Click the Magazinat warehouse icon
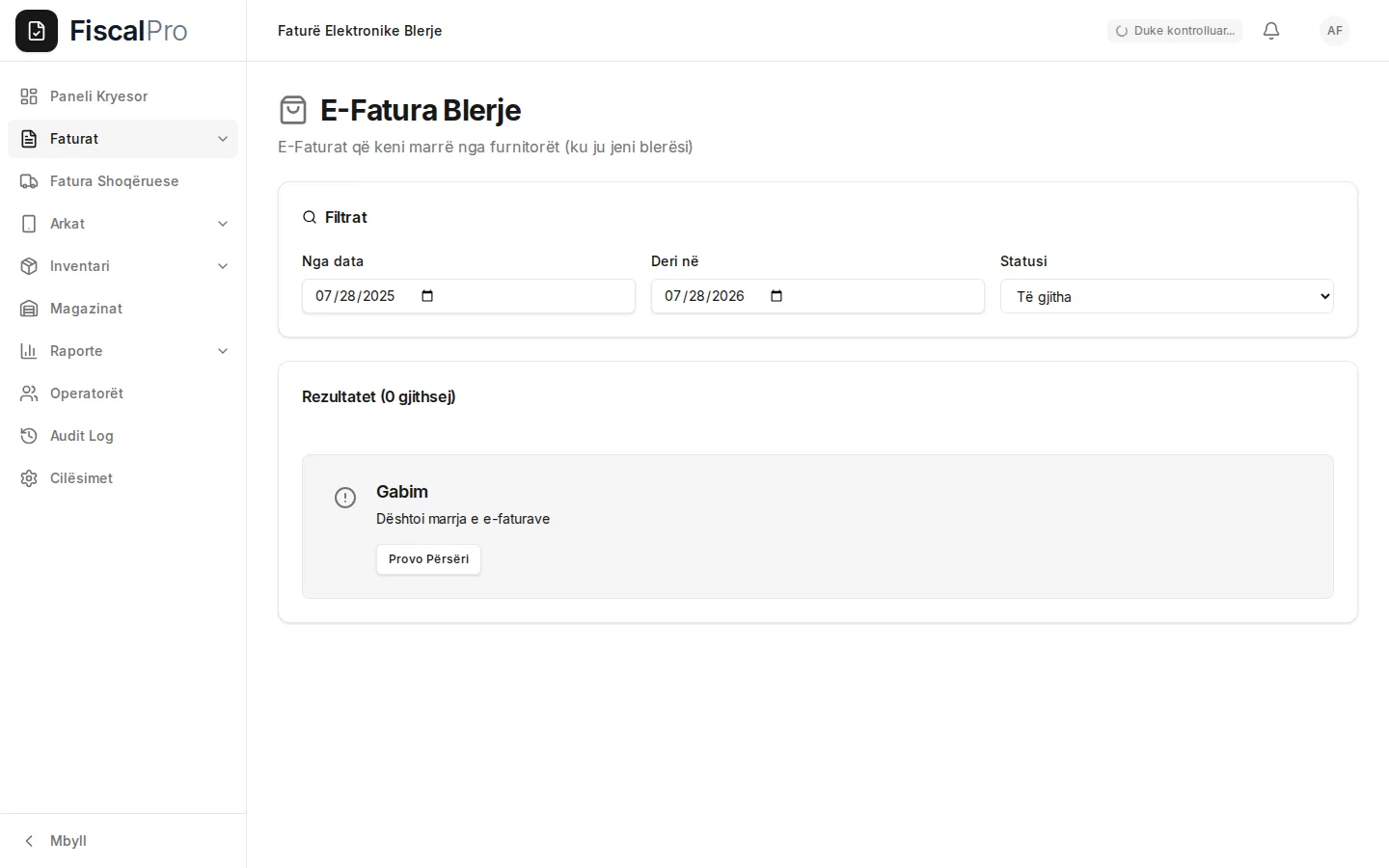This screenshot has height=868, width=1389. (x=29, y=309)
